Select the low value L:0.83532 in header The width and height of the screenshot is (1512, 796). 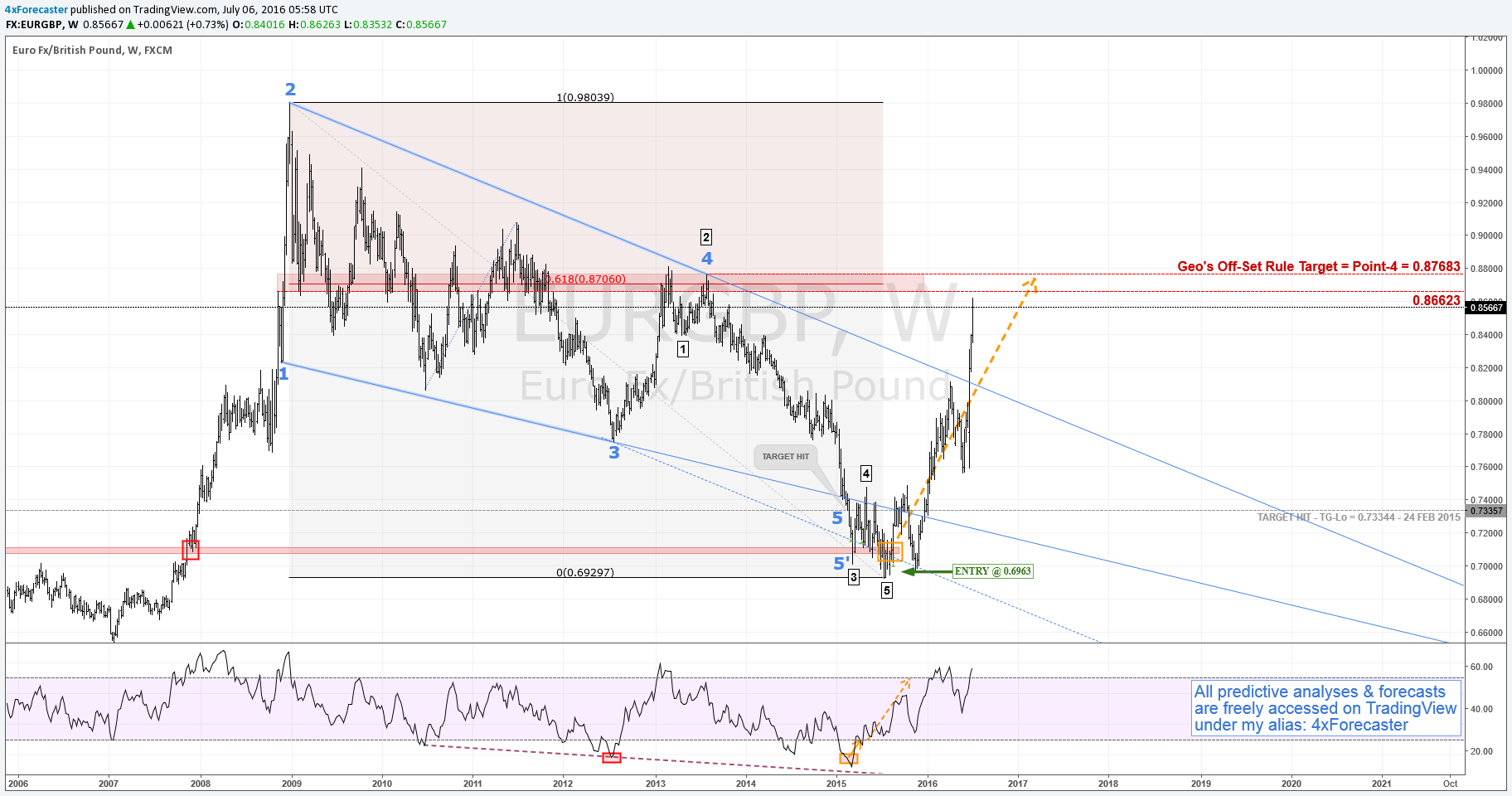(368, 25)
